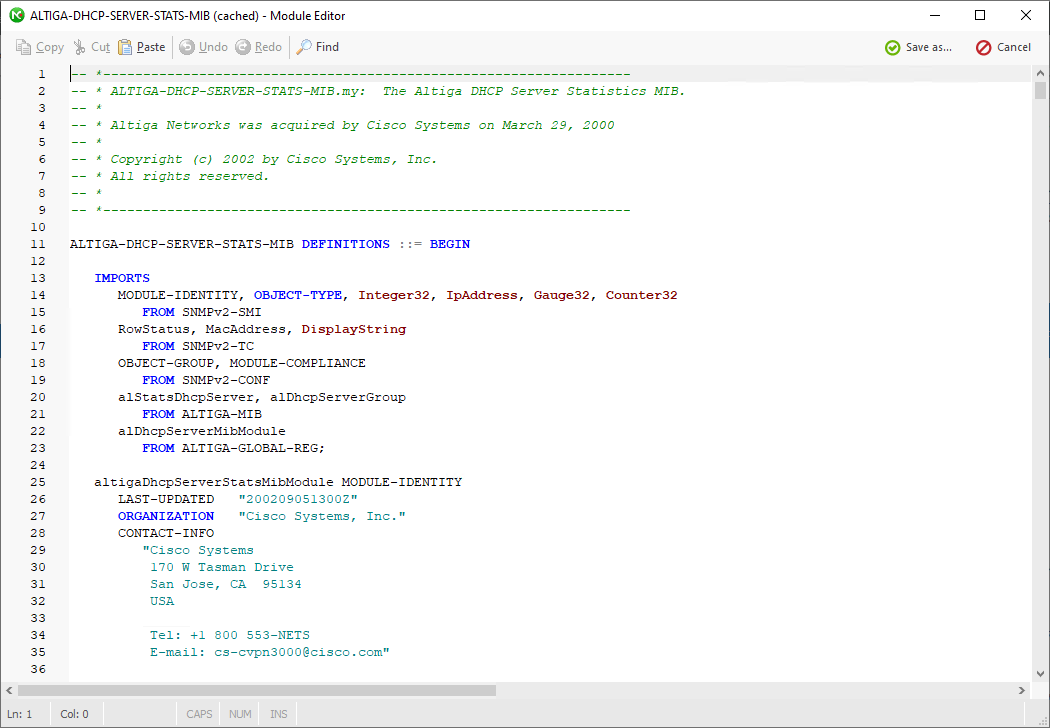Click the Cancel button label
This screenshot has width=1050, height=728.
tap(1014, 47)
